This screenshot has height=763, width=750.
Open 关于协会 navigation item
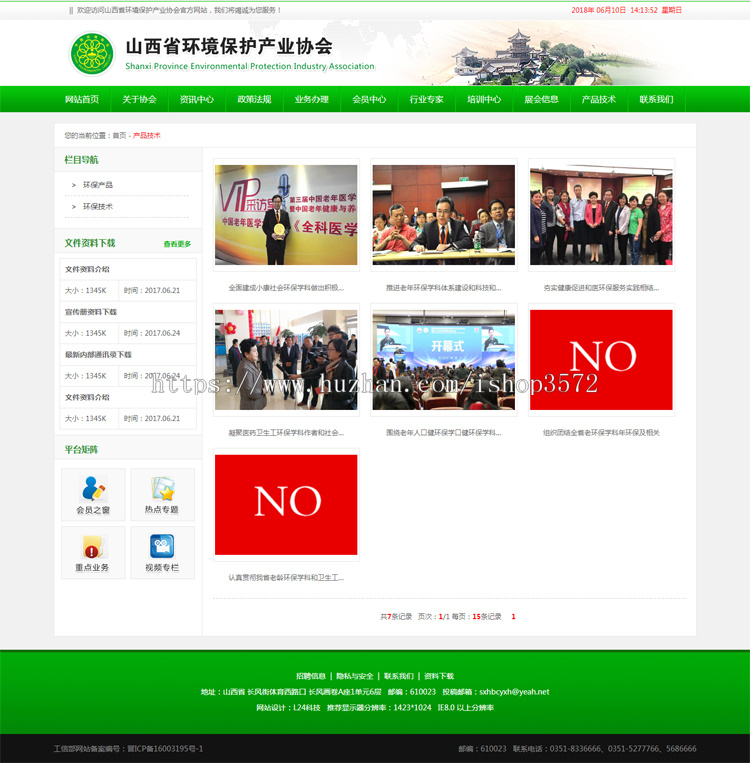coord(139,99)
